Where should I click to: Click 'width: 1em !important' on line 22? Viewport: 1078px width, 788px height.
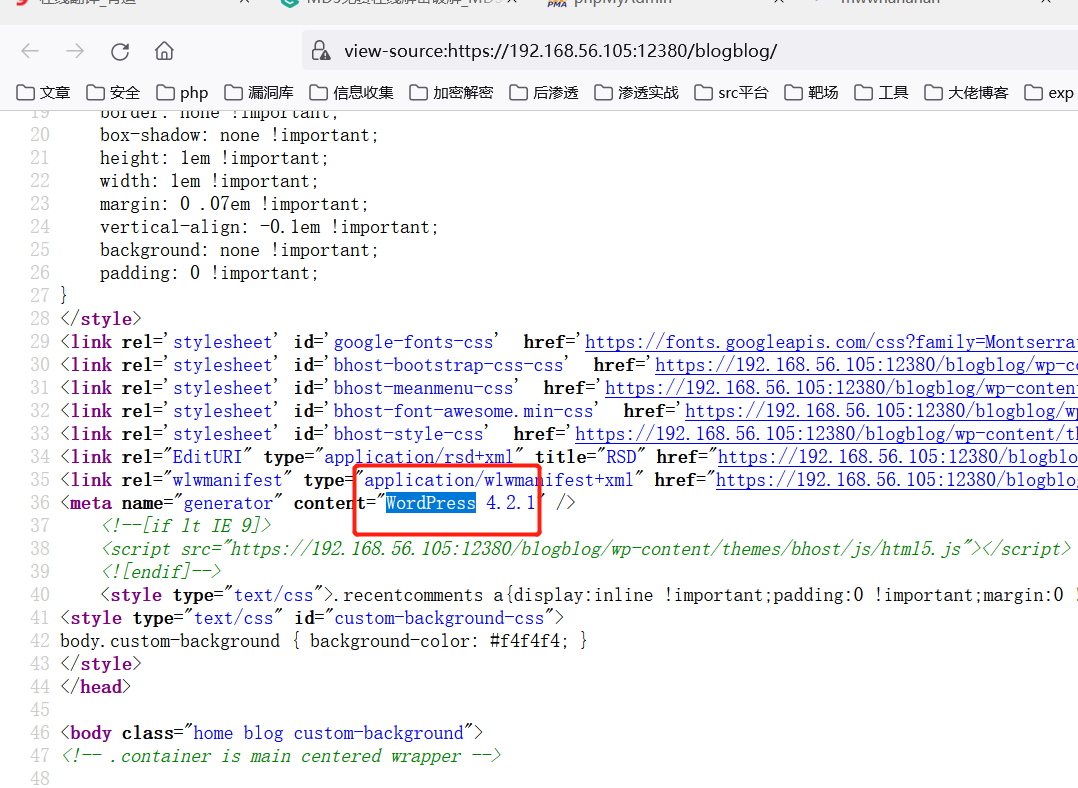click(x=209, y=182)
